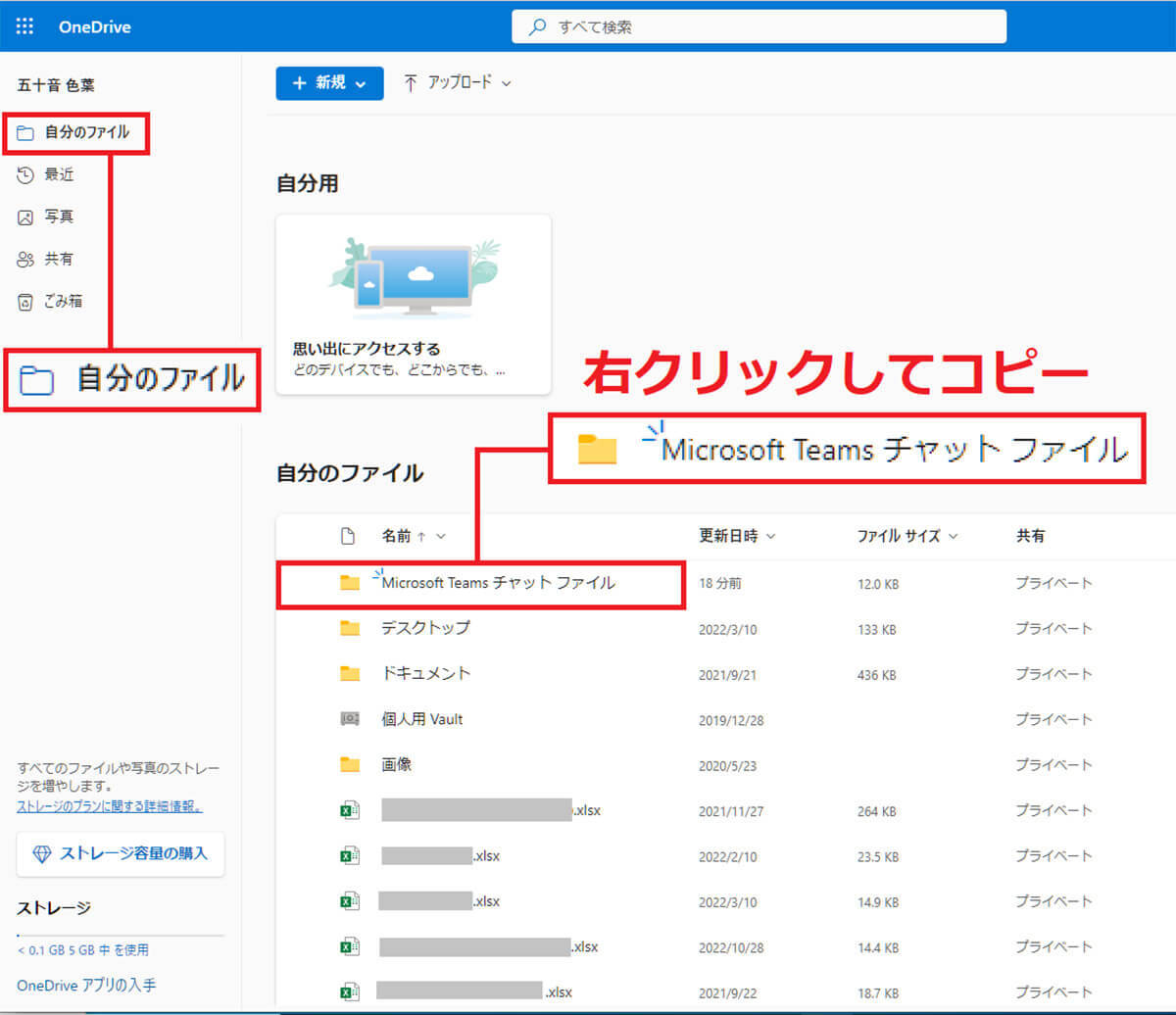Click the diamond icon on ストレージ容量の購入
Image resolution: width=1176 pixels, height=1015 pixels.
point(42,853)
